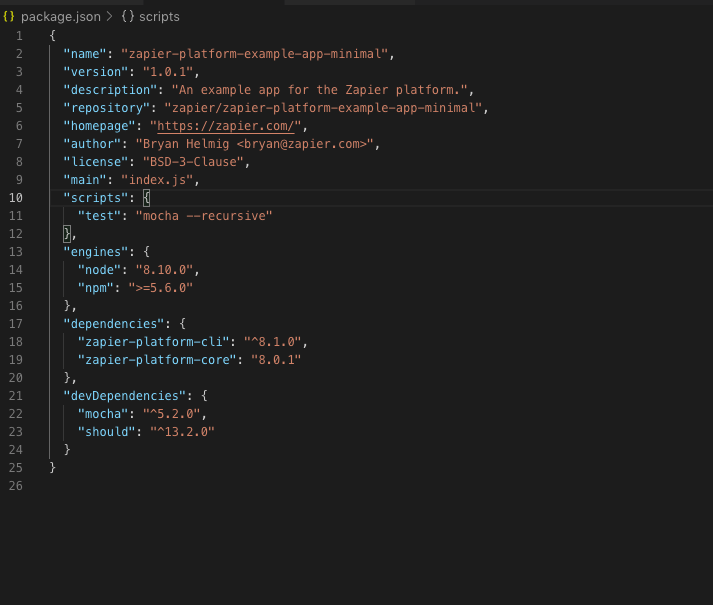Click the "zapier-platform-cli" dependency name

[x=153, y=342]
